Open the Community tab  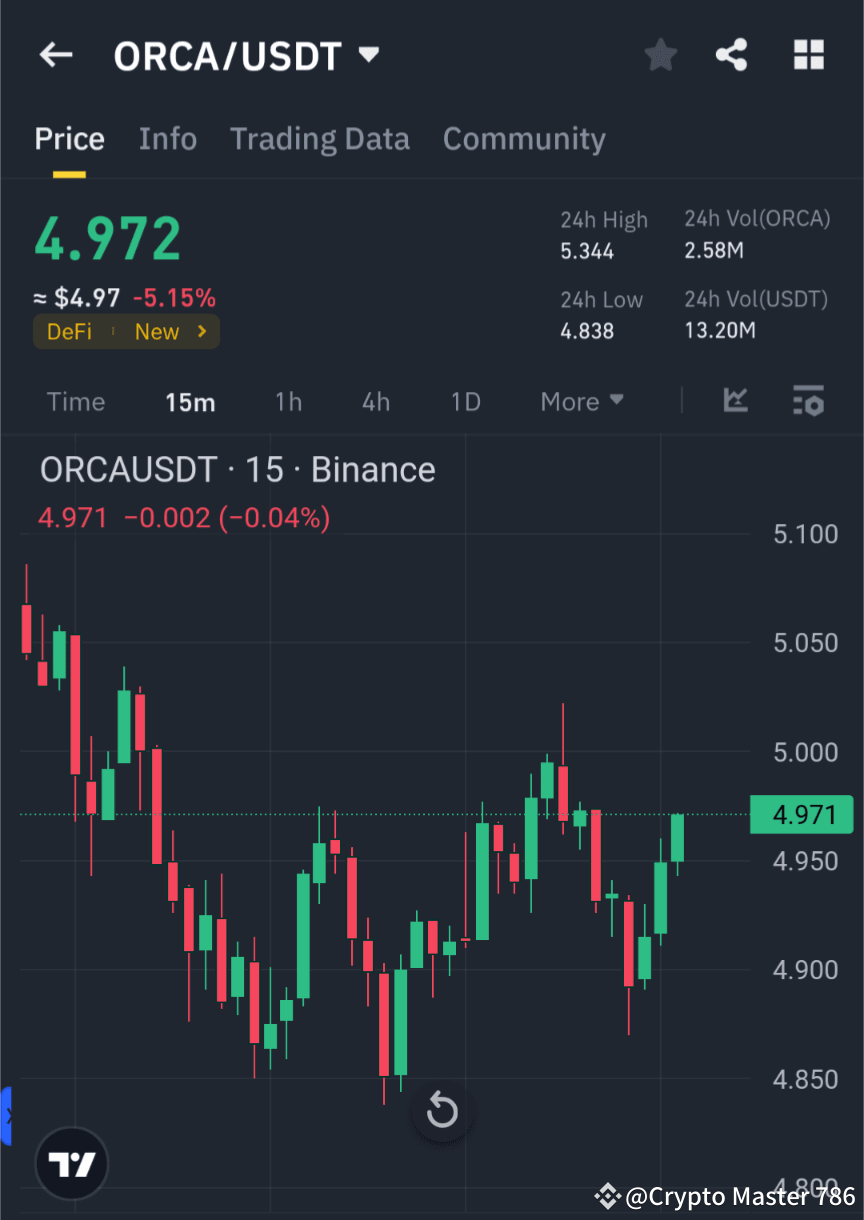coord(524,138)
